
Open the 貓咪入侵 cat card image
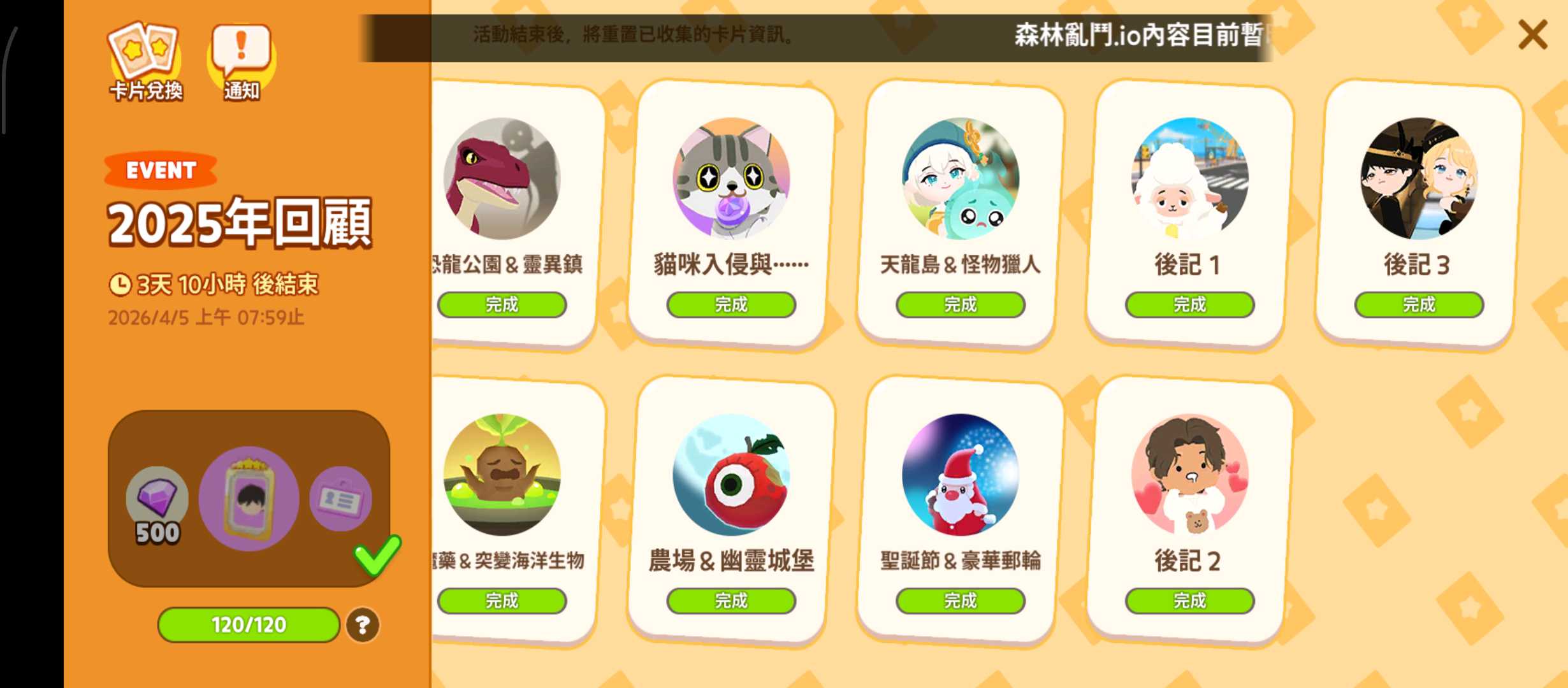point(731,178)
